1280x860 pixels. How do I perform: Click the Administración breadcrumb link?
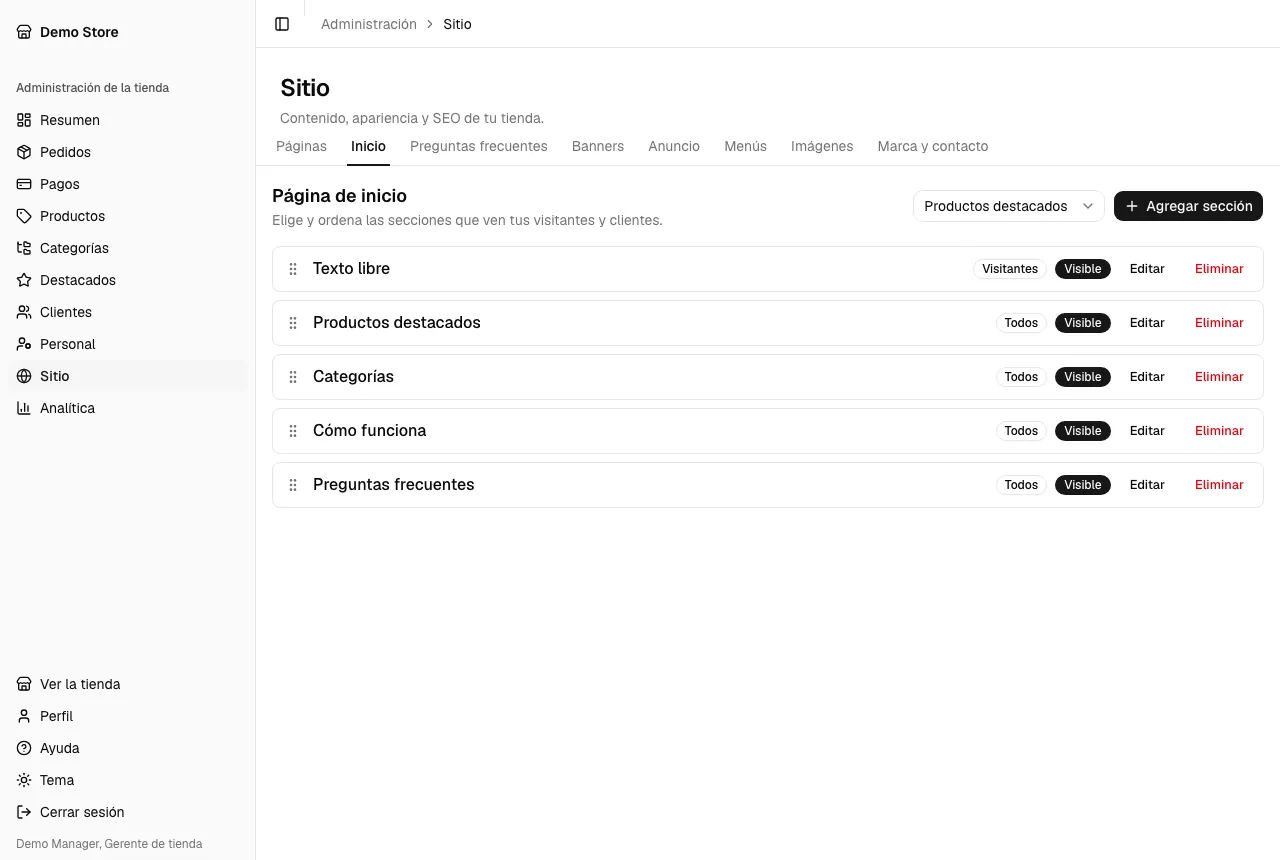(369, 24)
